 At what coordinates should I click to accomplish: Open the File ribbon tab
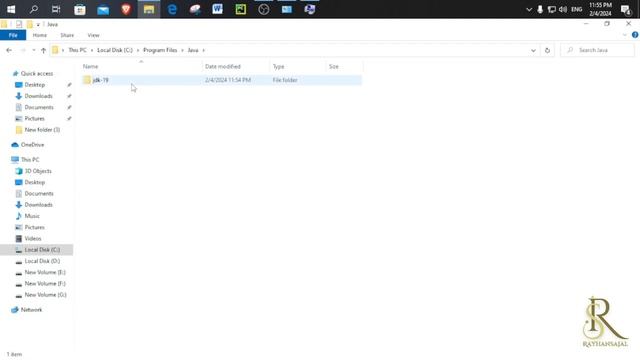click(13, 35)
